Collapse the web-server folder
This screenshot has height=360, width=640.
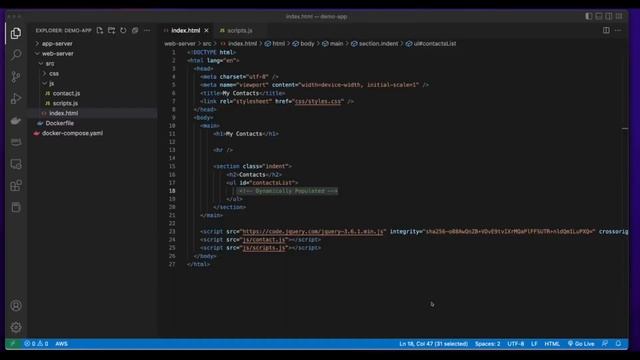click(x=58, y=53)
